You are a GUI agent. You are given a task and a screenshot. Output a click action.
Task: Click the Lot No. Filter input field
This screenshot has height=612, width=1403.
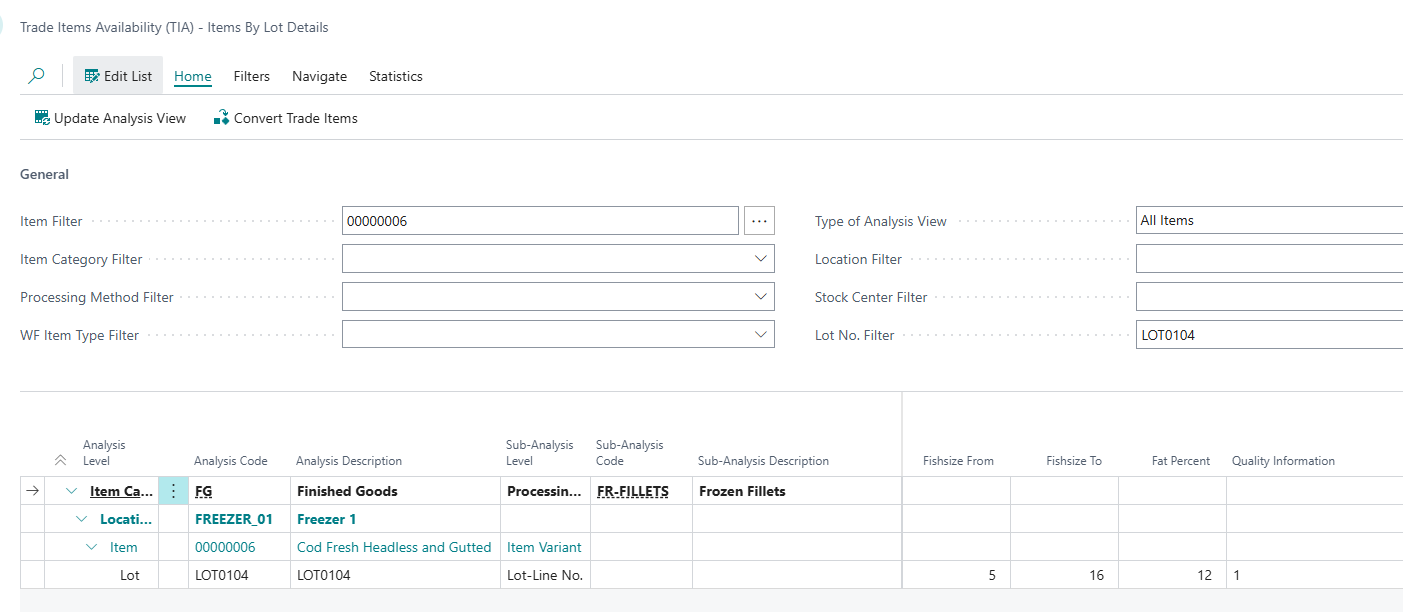(x=1268, y=335)
